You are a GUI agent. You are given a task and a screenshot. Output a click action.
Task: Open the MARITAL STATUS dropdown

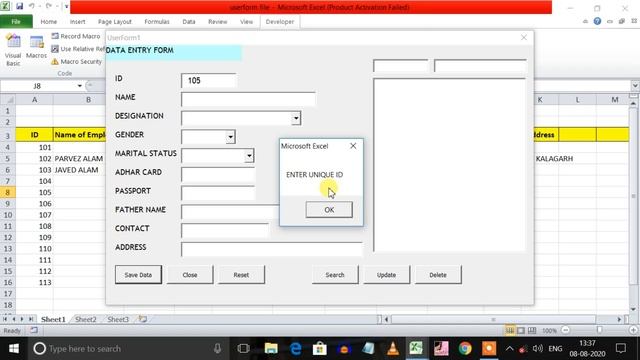tap(249, 156)
